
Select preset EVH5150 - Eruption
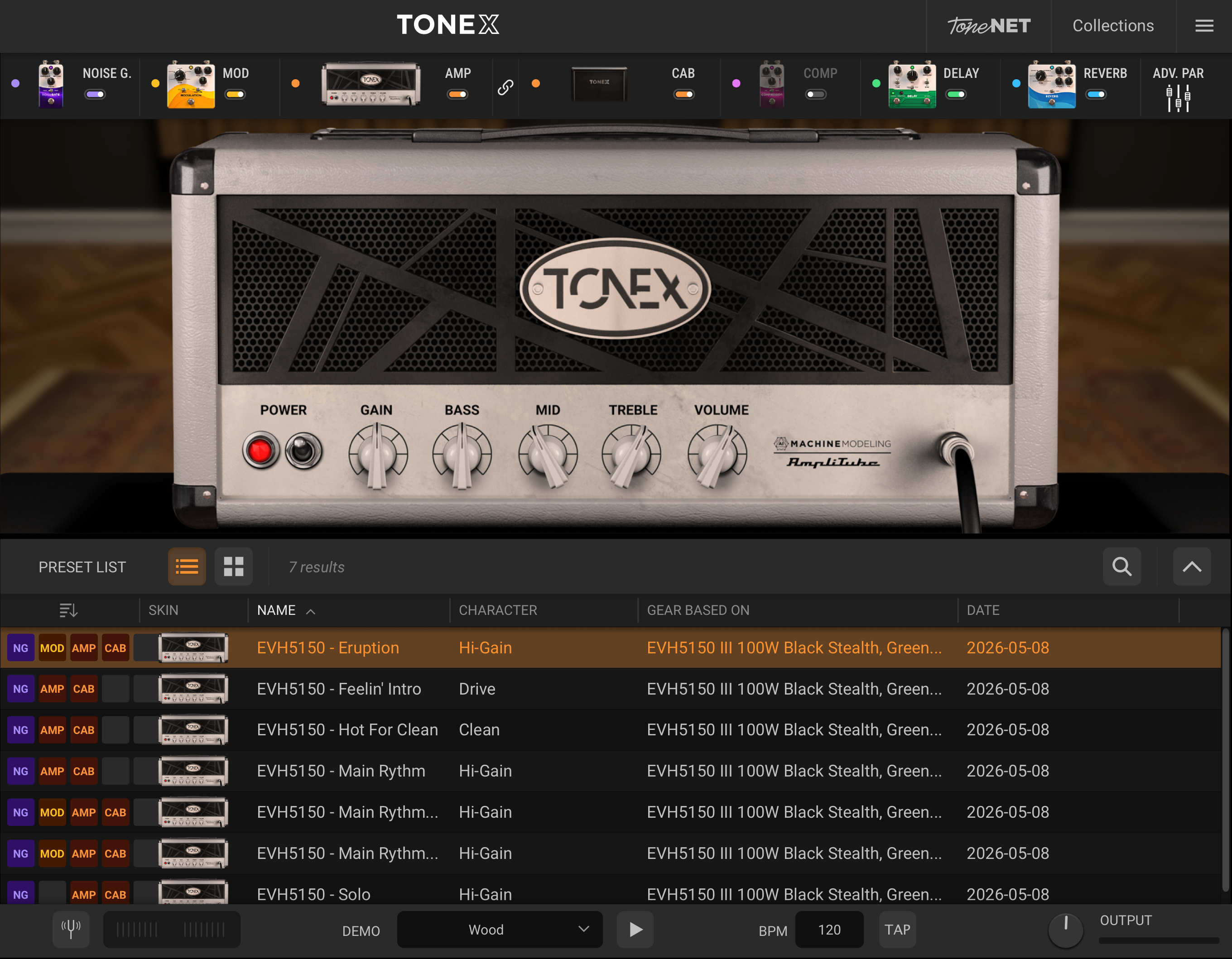pos(611,648)
